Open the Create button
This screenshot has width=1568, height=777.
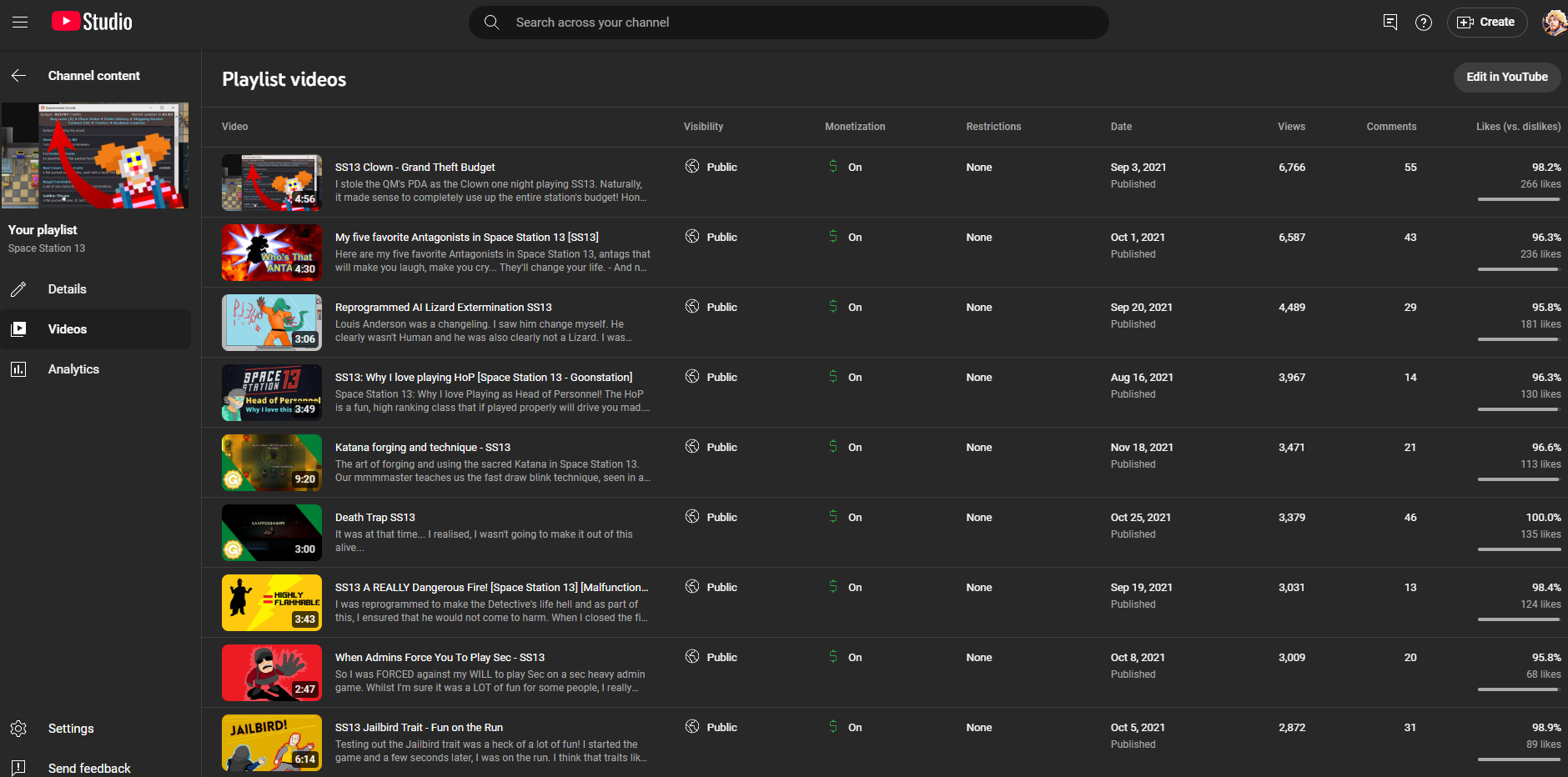[x=1486, y=23]
